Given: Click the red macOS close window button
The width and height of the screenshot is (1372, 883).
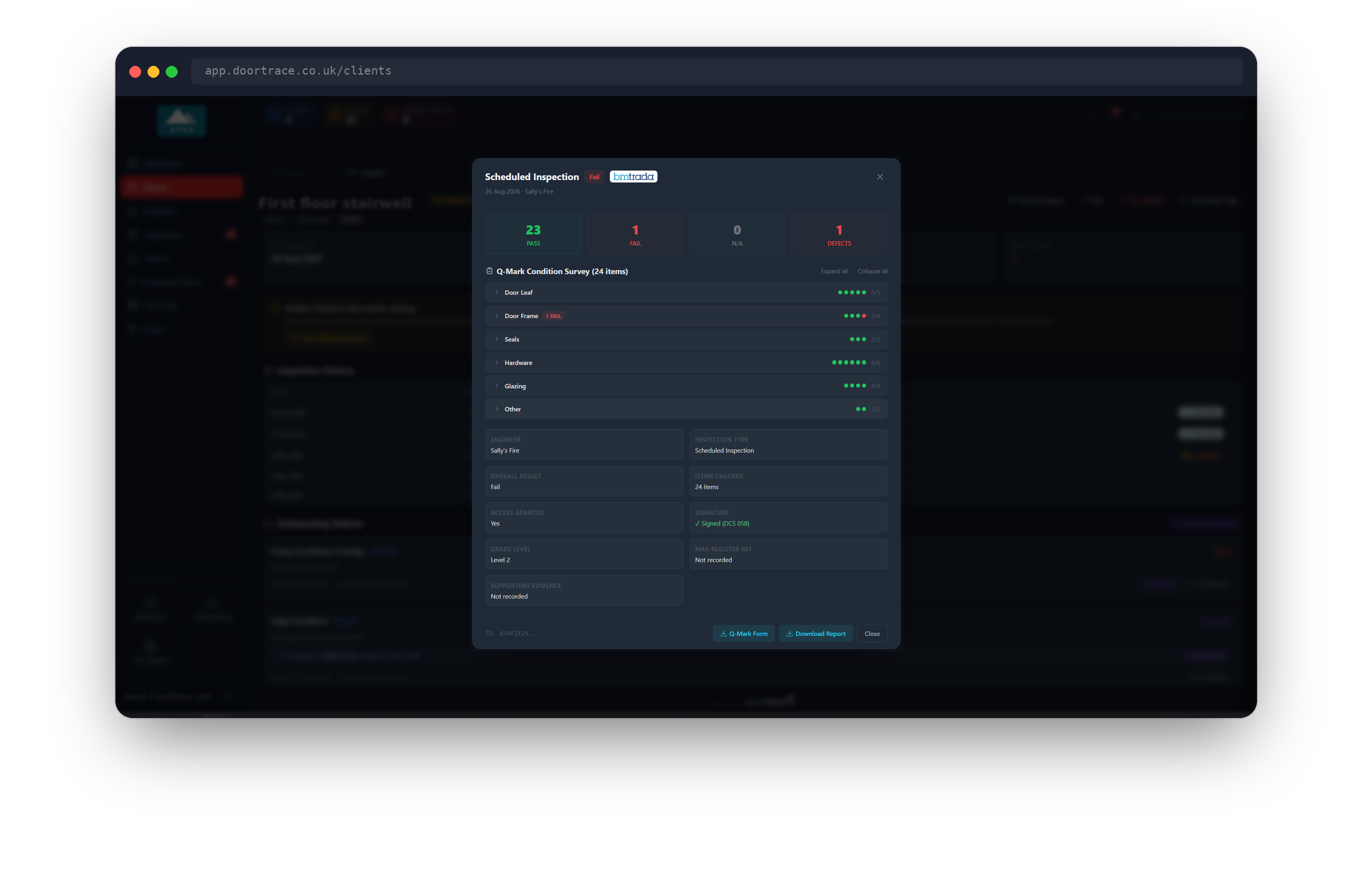Looking at the screenshot, I should 135,72.
